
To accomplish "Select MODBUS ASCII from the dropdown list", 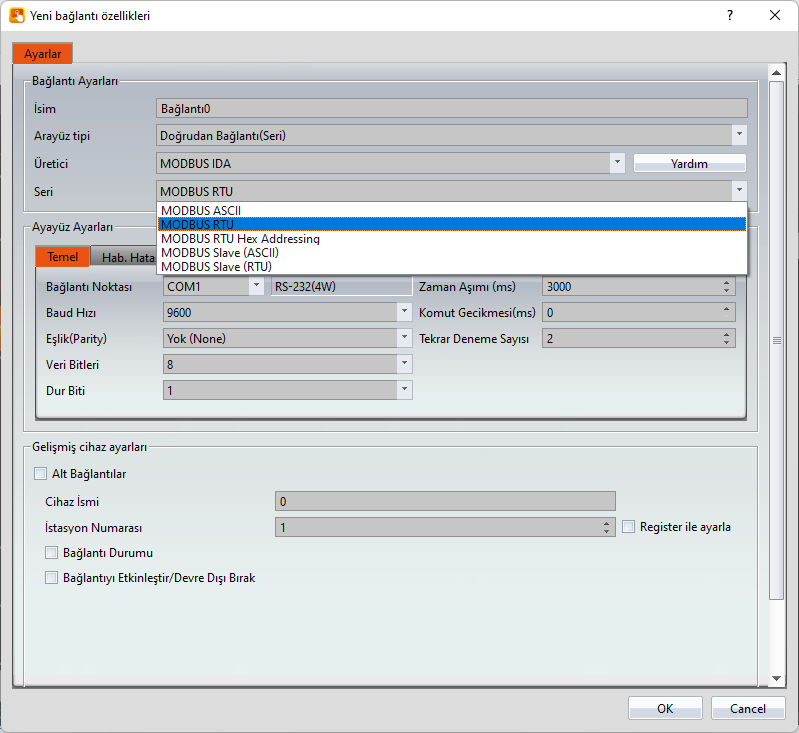I will (200, 210).
